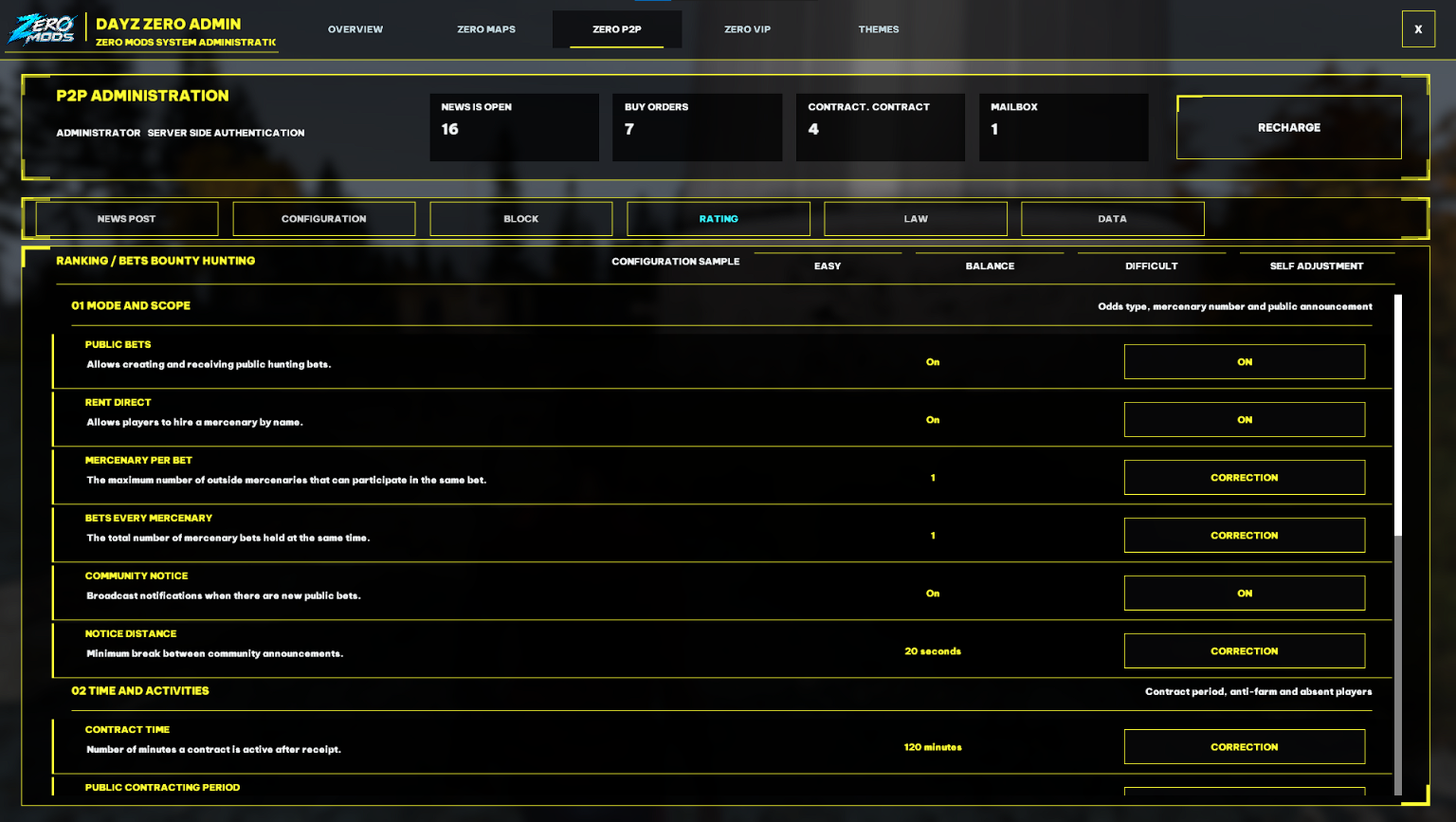Open the LAW section

tap(916, 219)
